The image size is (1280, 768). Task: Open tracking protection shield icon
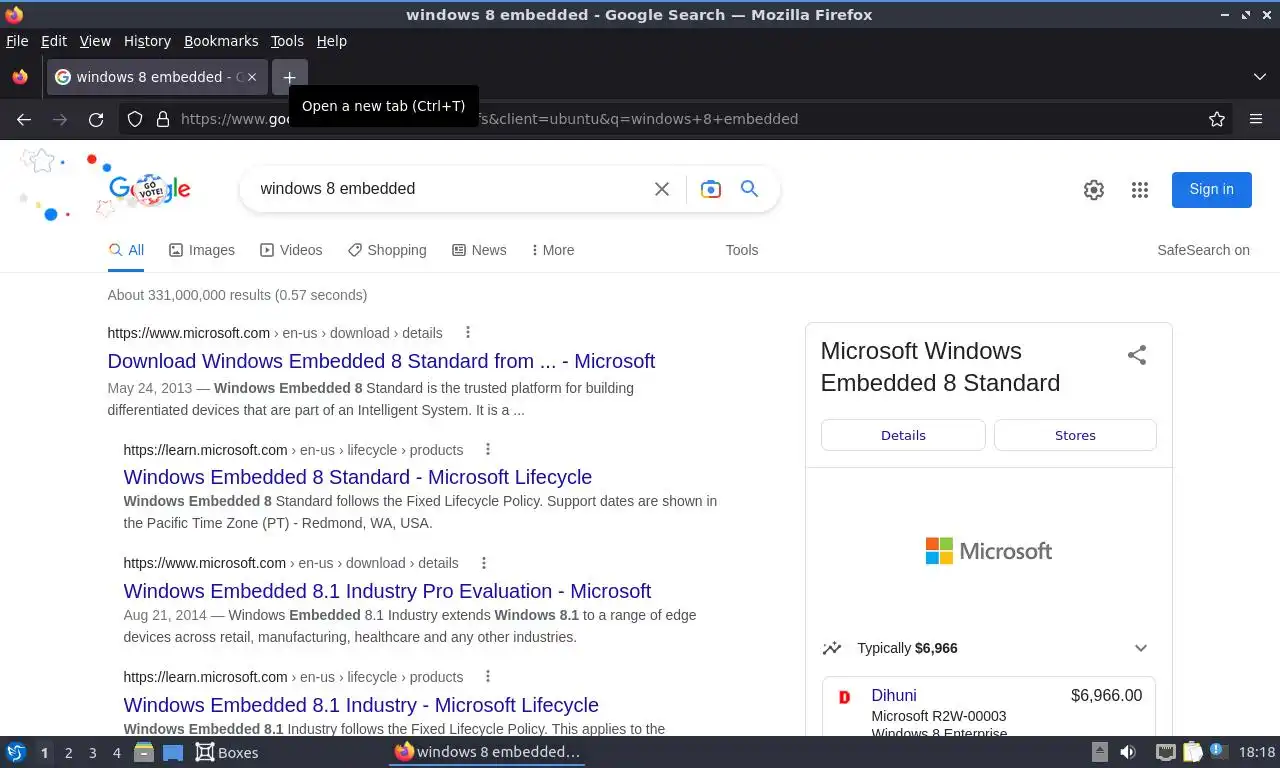tap(135, 119)
